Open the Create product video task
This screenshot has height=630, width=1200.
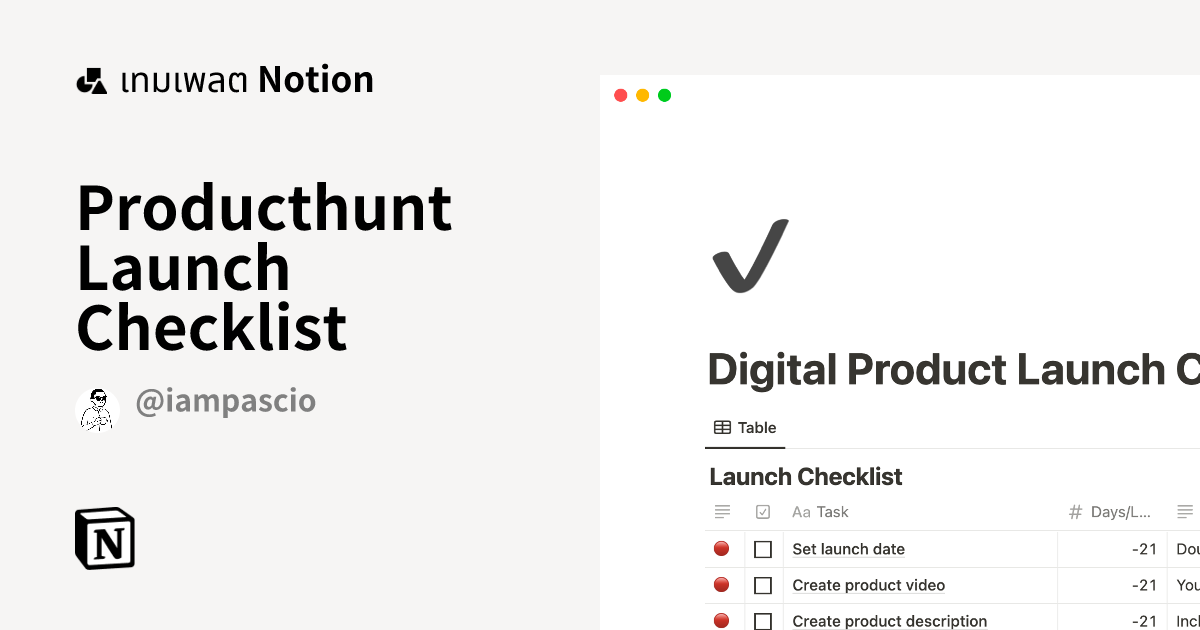(868, 585)
